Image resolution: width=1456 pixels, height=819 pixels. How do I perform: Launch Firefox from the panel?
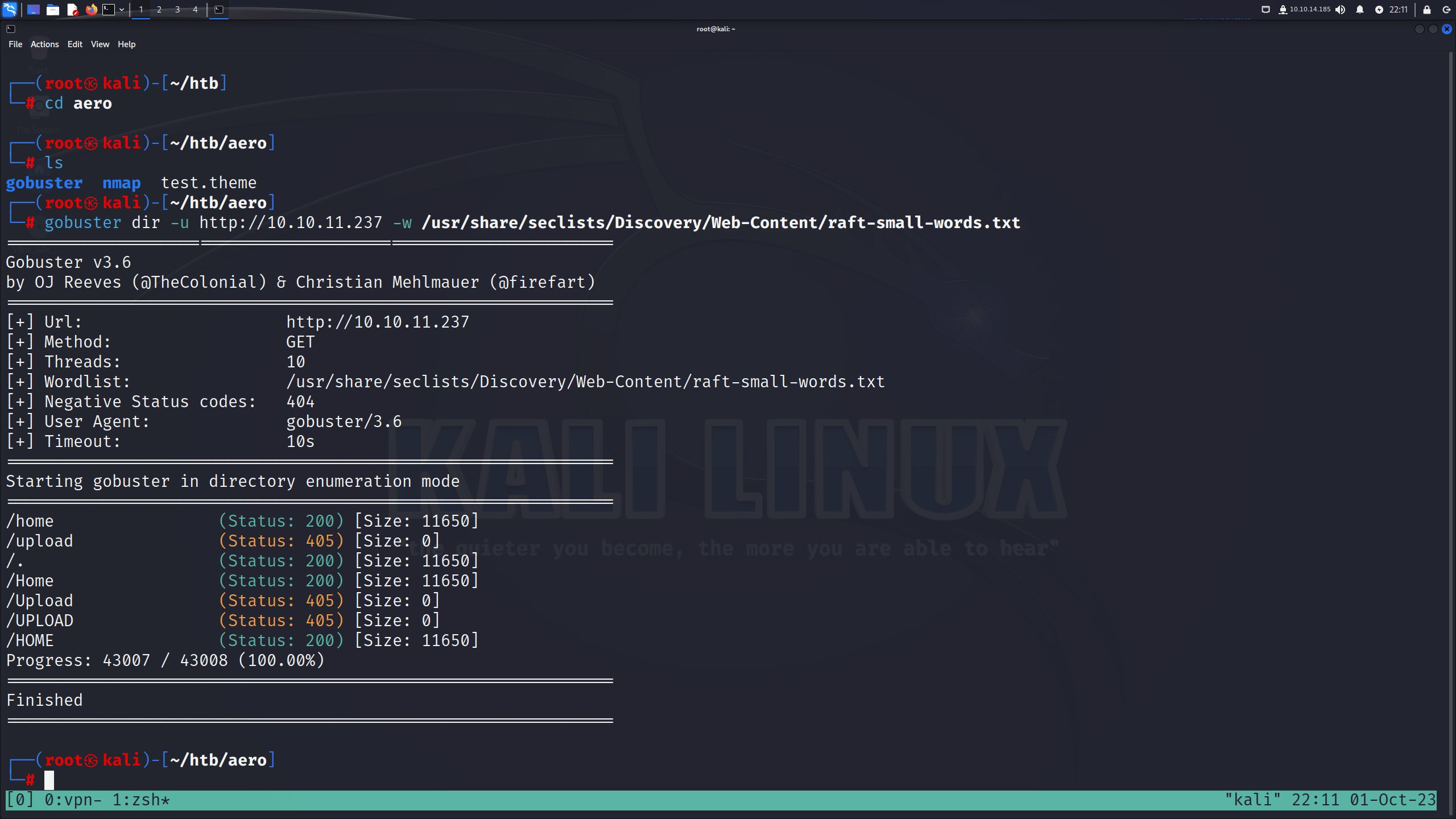pyautogui.click(x=91, y=9)
